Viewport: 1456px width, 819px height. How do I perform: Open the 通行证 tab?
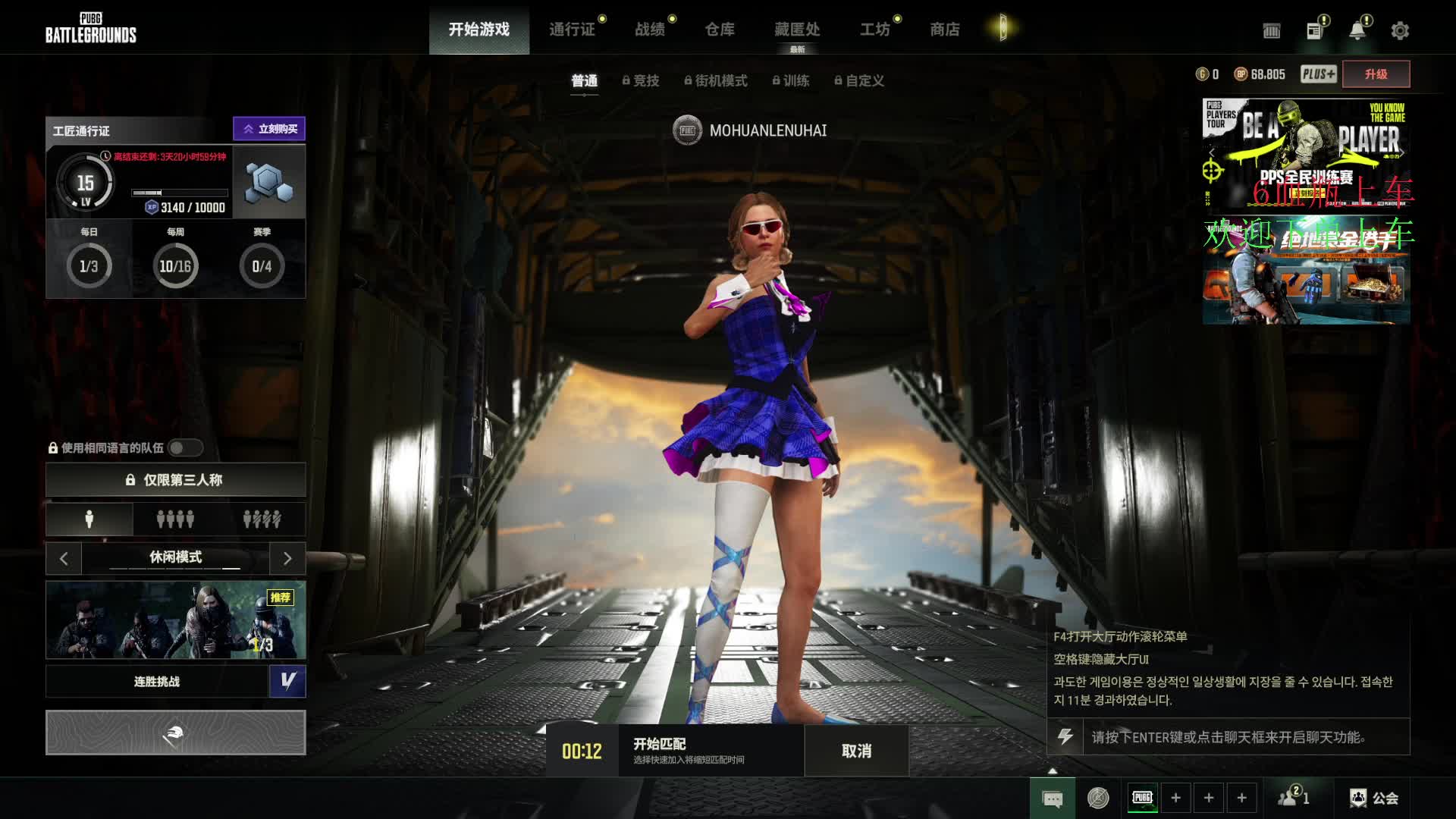click(572, 29)
